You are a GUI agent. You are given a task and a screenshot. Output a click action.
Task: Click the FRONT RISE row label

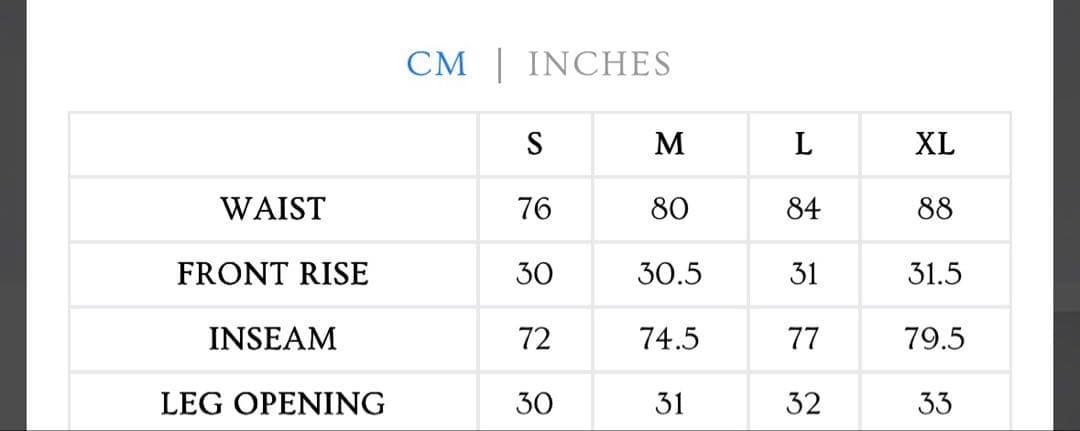[273, 274]
